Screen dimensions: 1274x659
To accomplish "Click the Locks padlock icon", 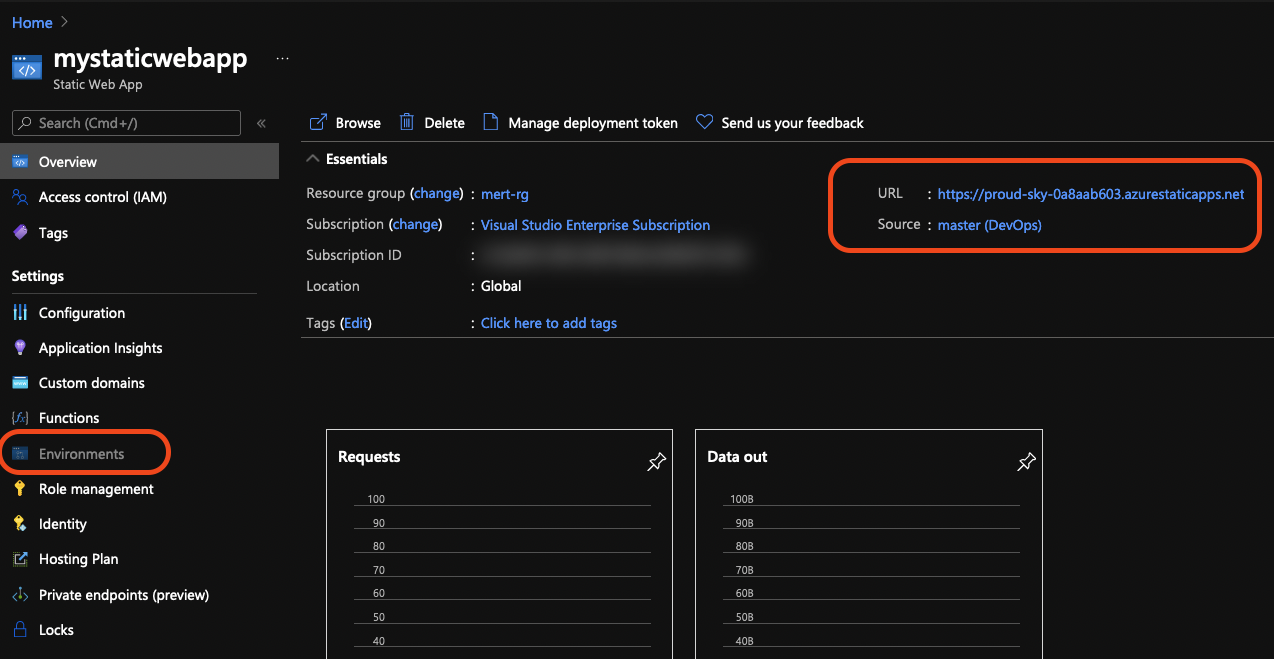I will (x=20, y=630).
